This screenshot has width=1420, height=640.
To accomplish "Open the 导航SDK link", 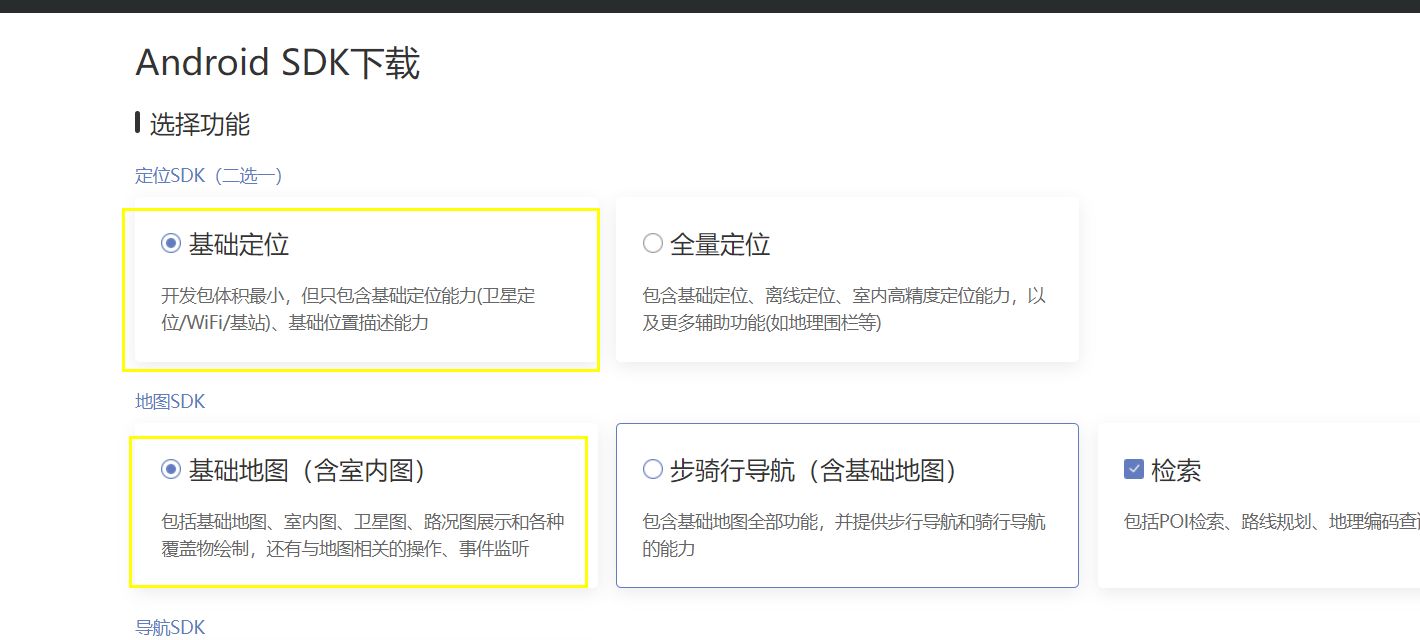I will point(170,627).
